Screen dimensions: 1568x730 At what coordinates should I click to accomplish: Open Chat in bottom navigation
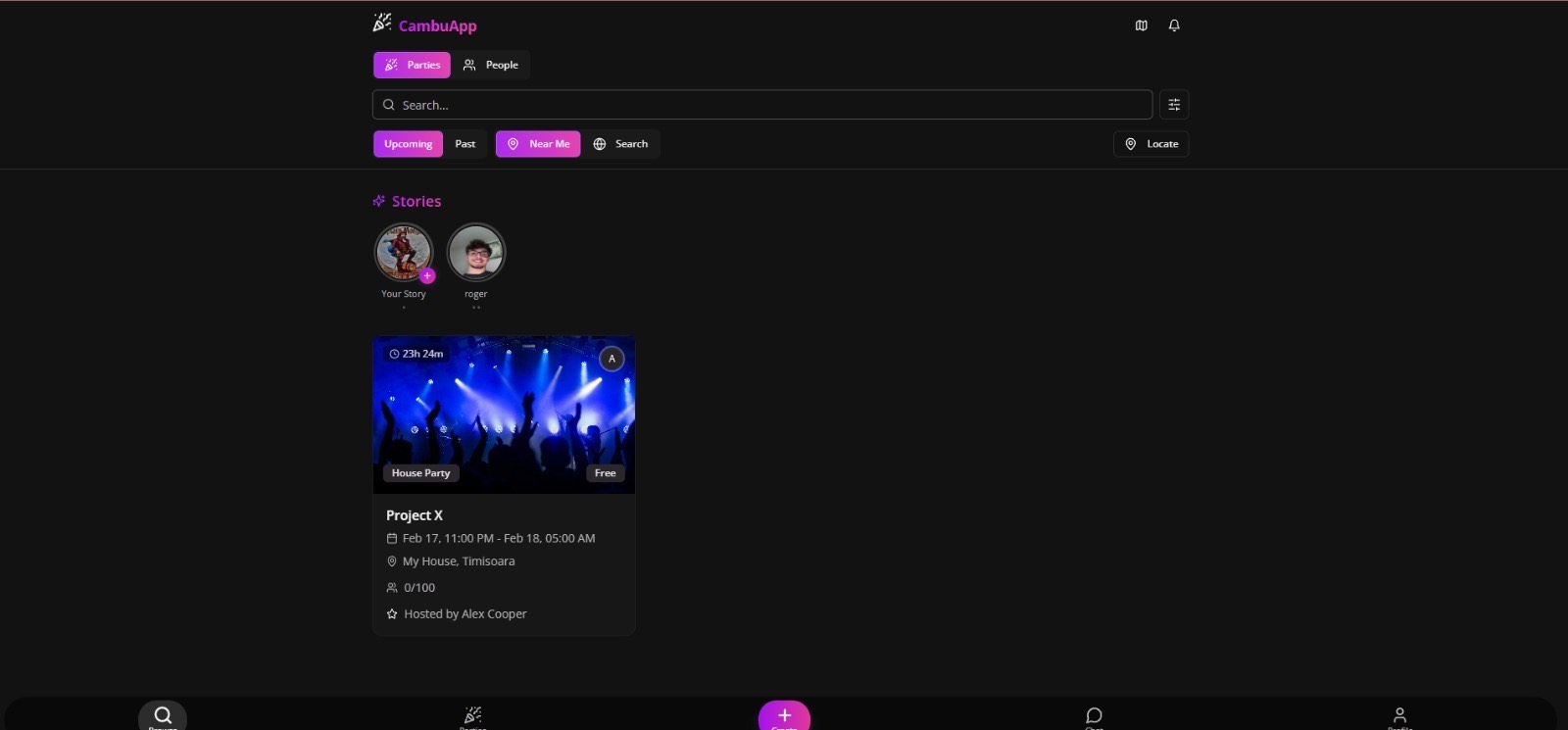[x=1094, y=716]
